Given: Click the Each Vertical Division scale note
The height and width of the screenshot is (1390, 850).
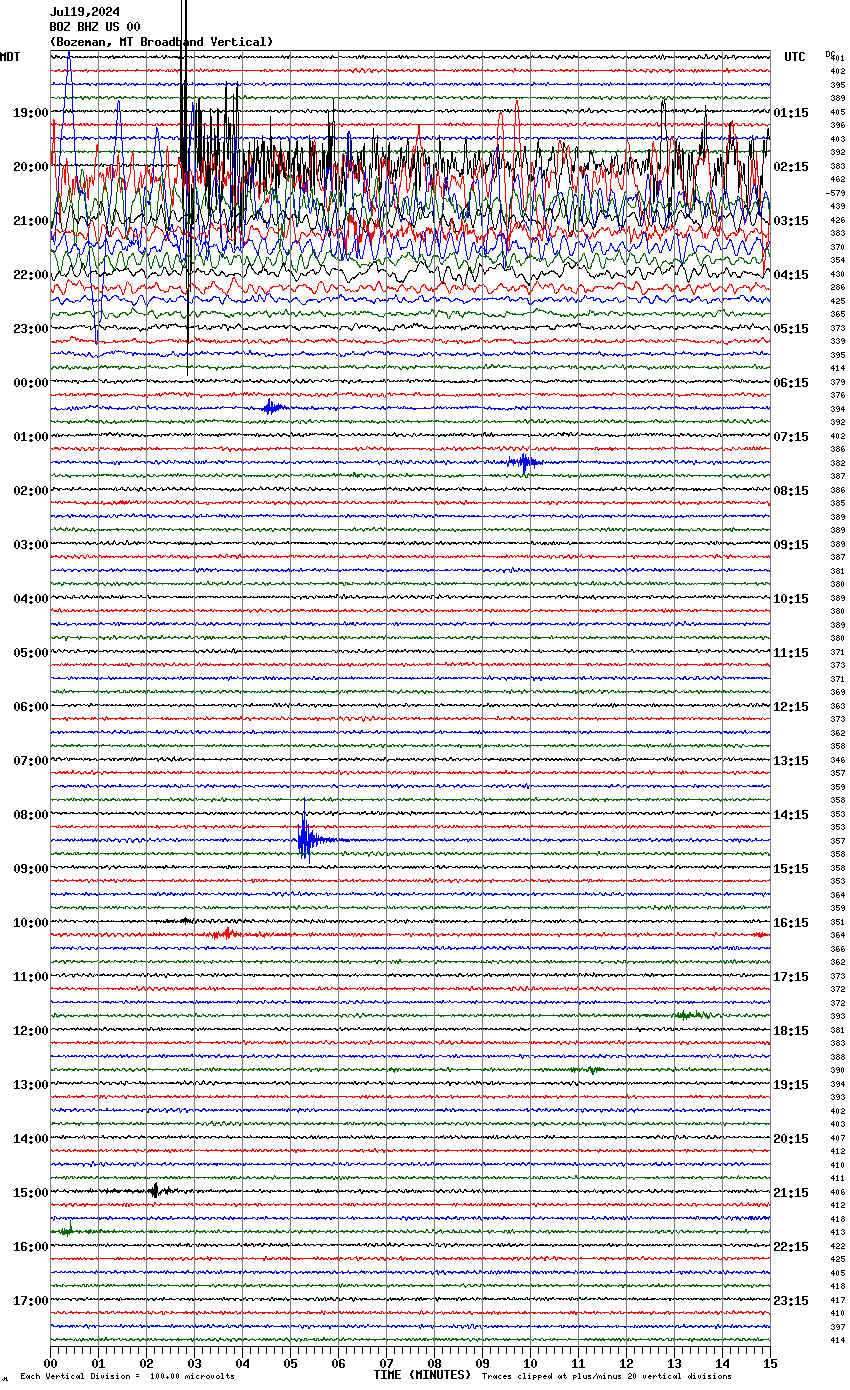Looking at the screenshot, I should 127,1377.
